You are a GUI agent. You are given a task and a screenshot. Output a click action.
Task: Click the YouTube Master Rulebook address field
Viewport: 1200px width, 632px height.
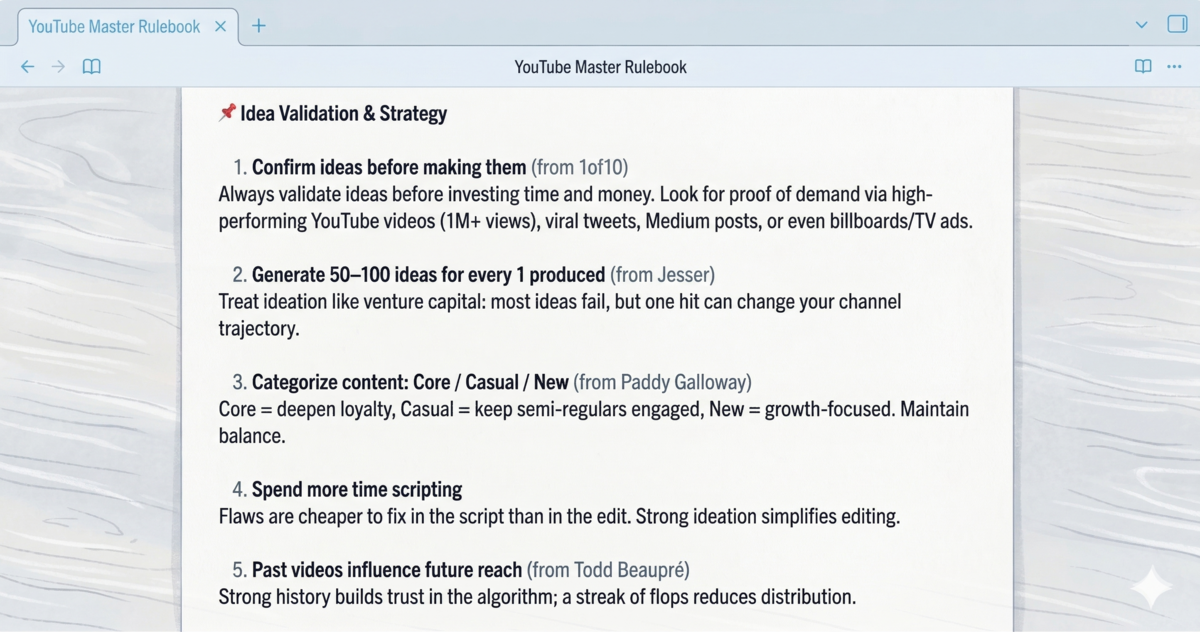click(x=600, y=67)
